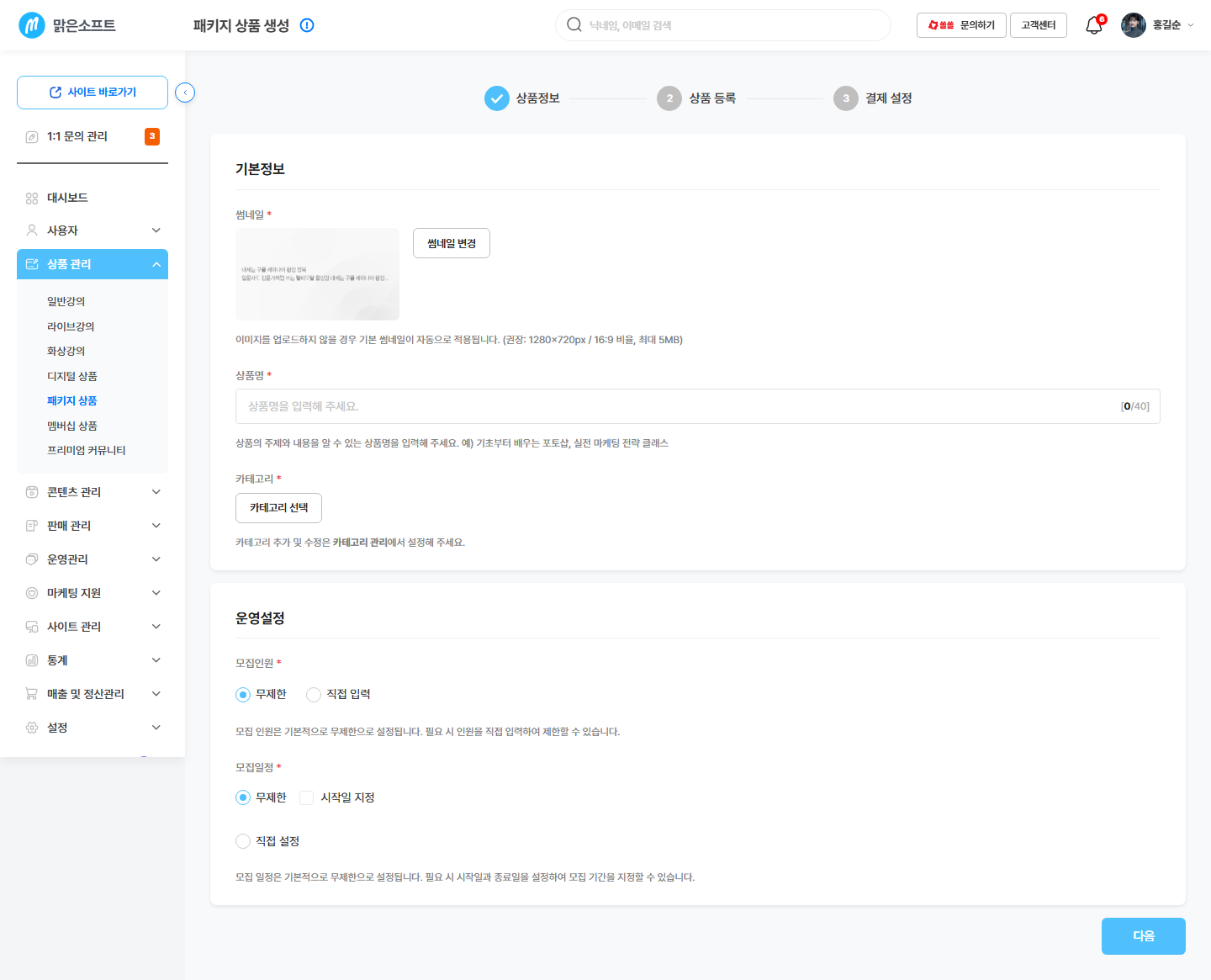1211x980 pixels.
Task: Click the orange badge on 1:1 문의 관리
Action: 152,136
